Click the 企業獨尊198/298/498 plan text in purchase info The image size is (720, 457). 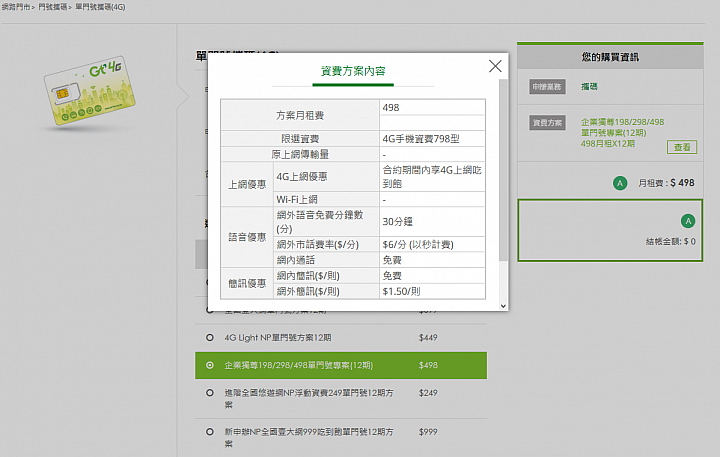[x=622, y=127]
